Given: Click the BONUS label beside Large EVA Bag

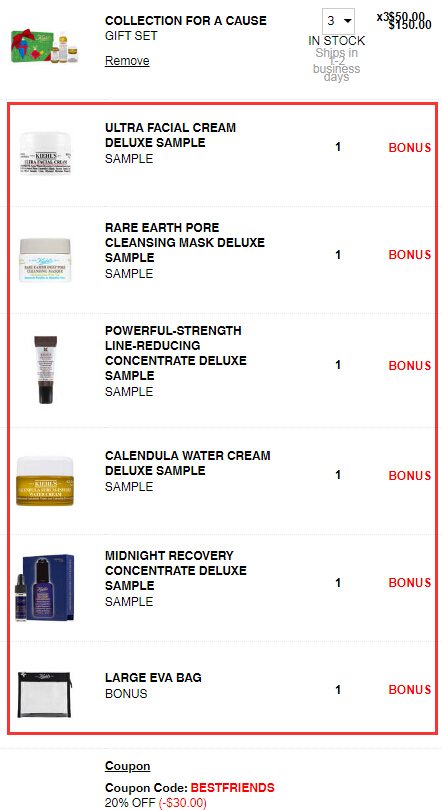Looking at the screenshot, I should pos(409,690).
